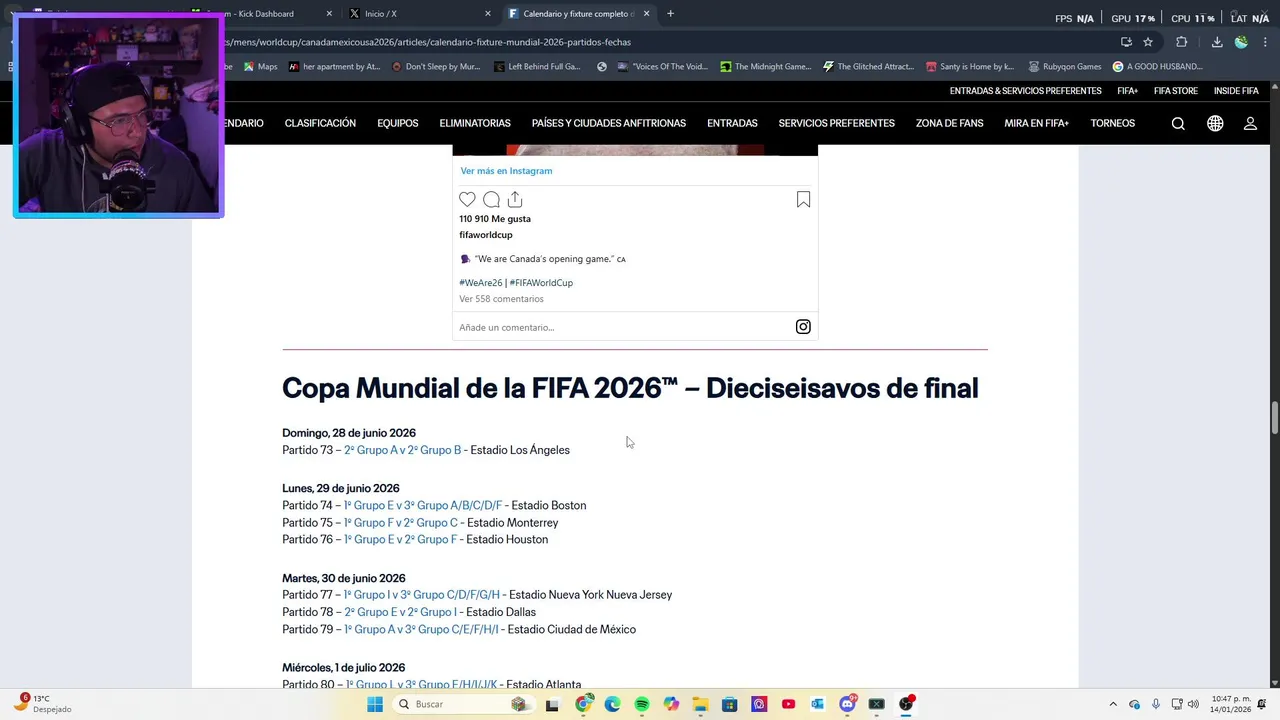Open the FIFA STORE link
This screenshot has width=1280, height=720.
(x=1176, y=91)
